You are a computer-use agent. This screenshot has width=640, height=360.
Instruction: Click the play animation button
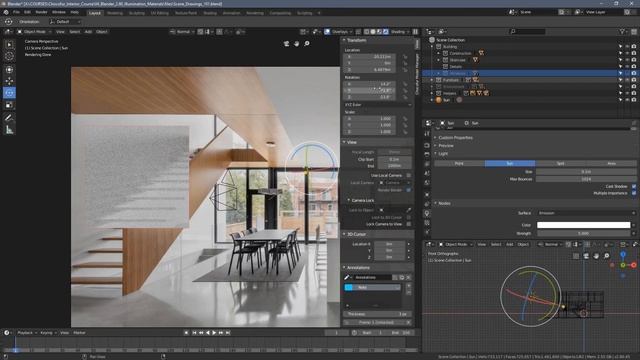[x=214, y=333]
